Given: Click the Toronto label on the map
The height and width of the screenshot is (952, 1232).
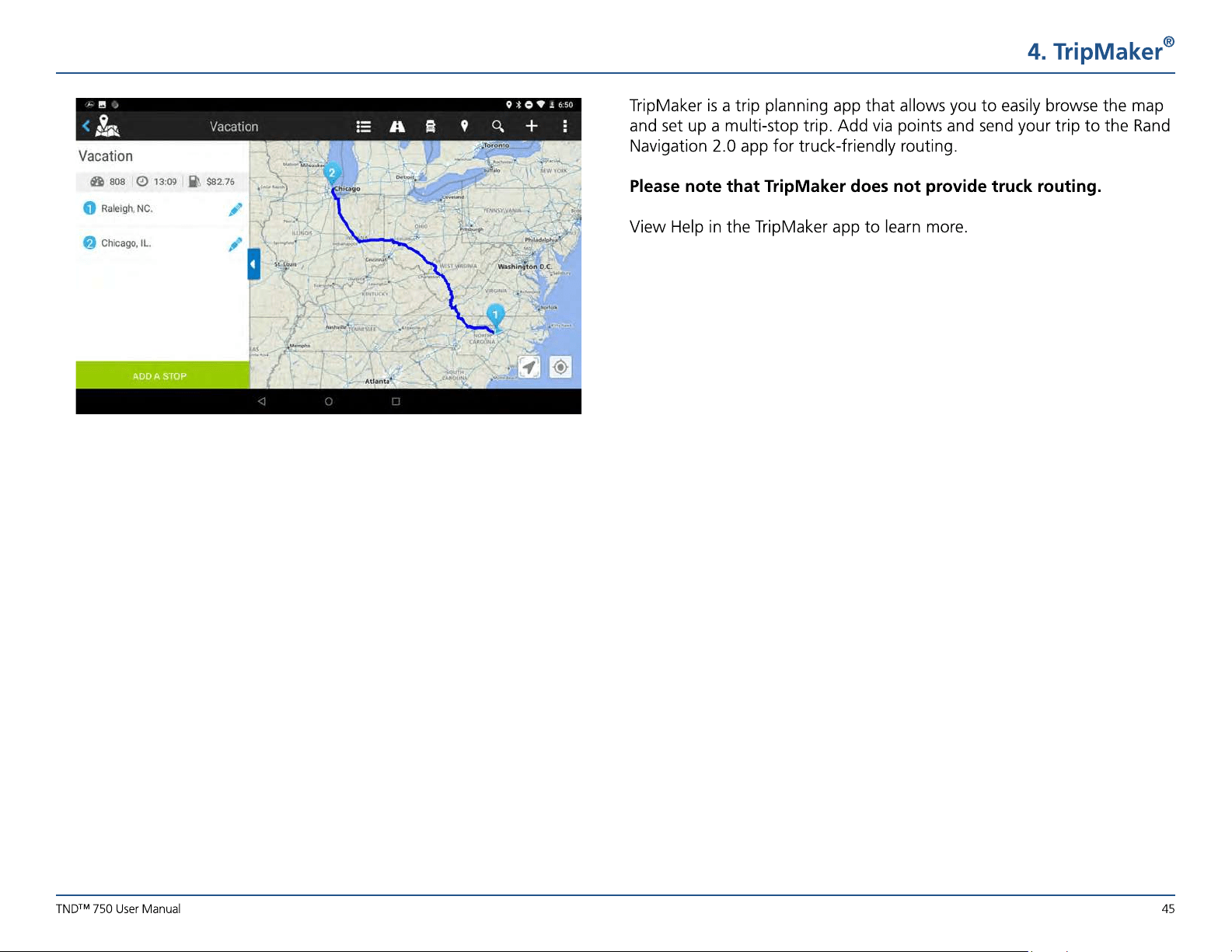Looking at the screenshot, I should pyautogui.click(x=497, y=145).
